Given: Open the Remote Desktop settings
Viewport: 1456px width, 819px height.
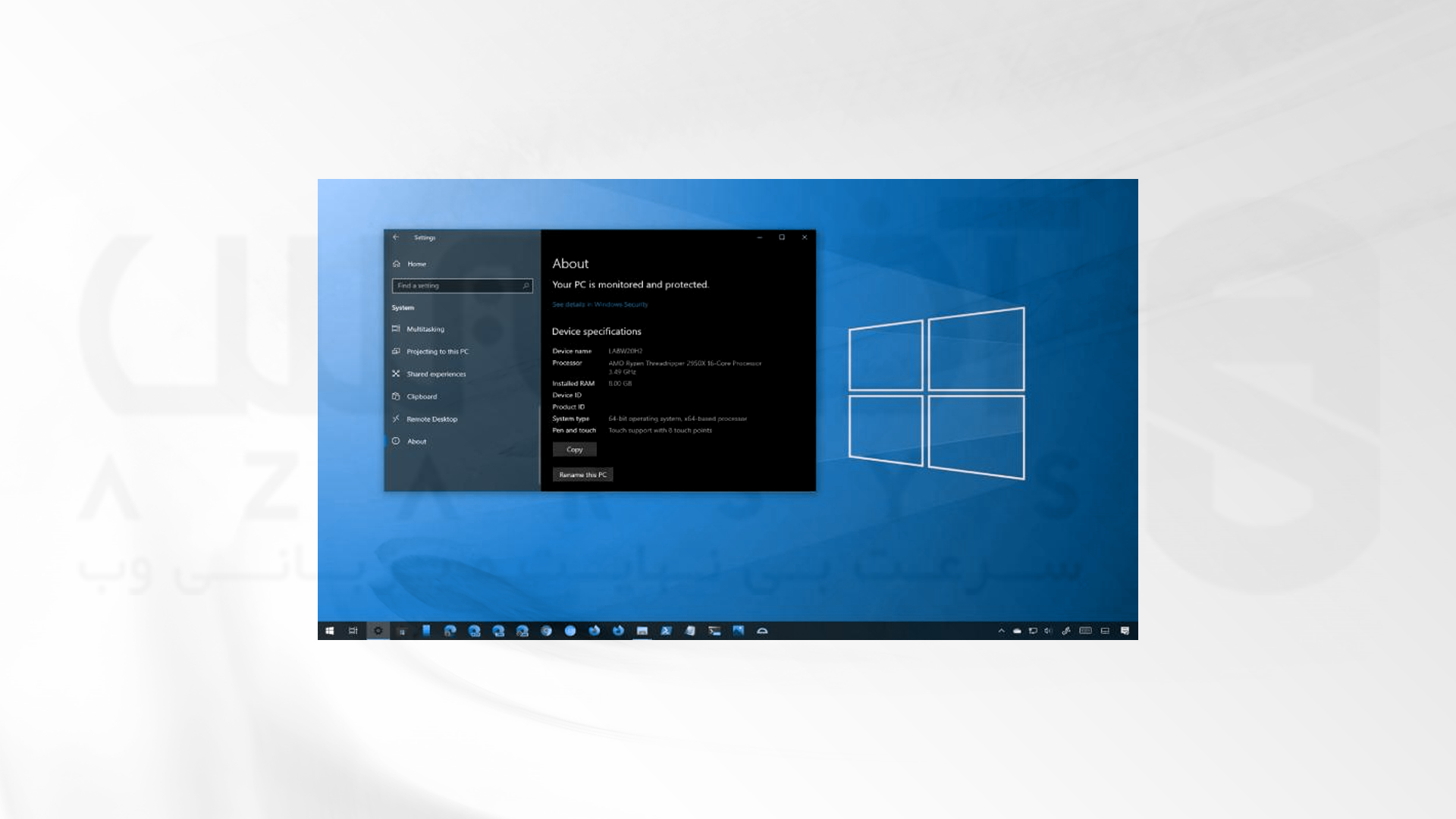Looking at the screenshot, I should (x=425, y=419).
